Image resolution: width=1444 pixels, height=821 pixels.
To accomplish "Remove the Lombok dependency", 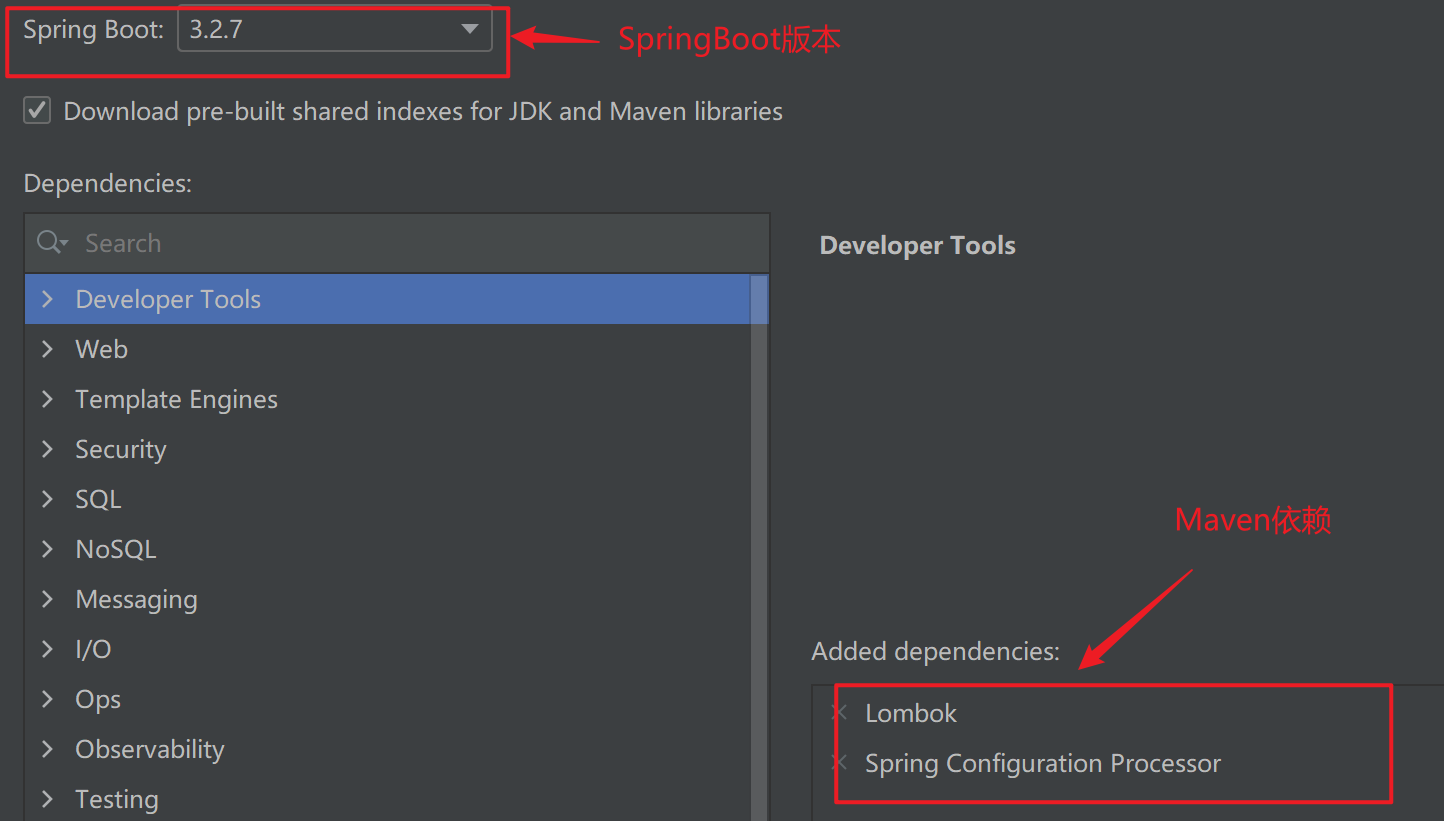I will click(x=839, y=713).
